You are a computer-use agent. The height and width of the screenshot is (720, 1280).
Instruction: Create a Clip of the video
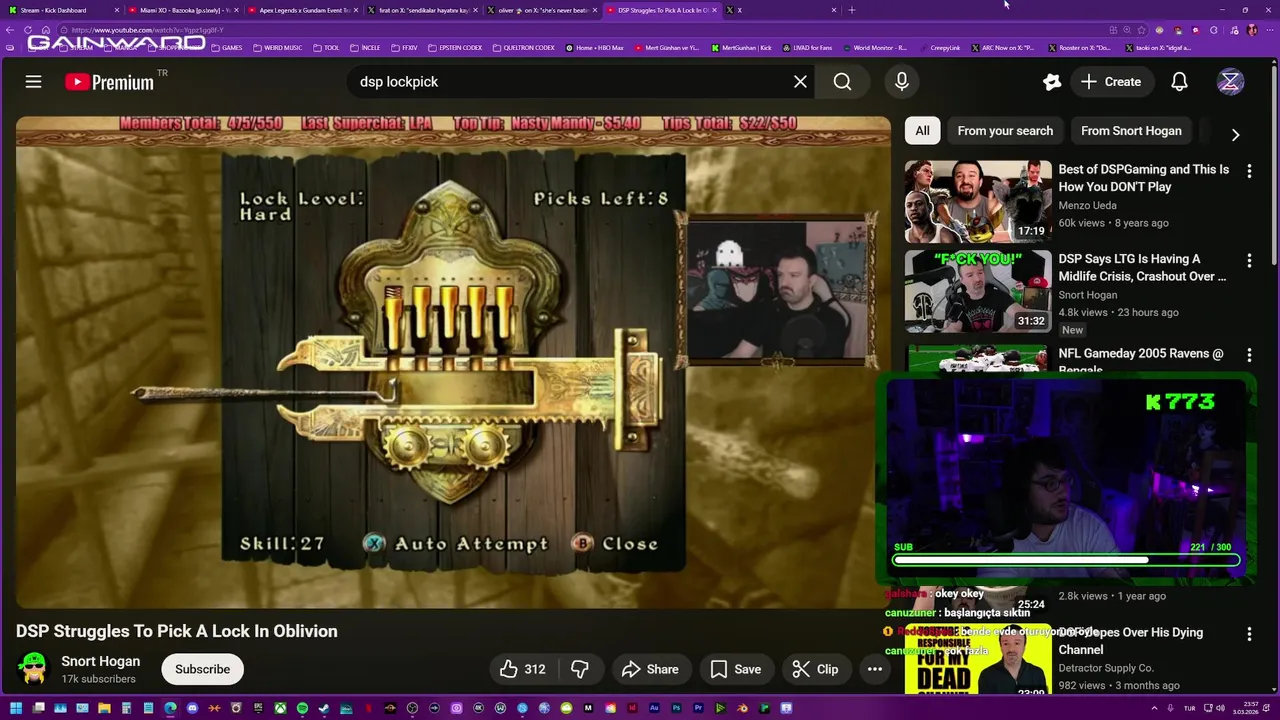pos(816,669)
